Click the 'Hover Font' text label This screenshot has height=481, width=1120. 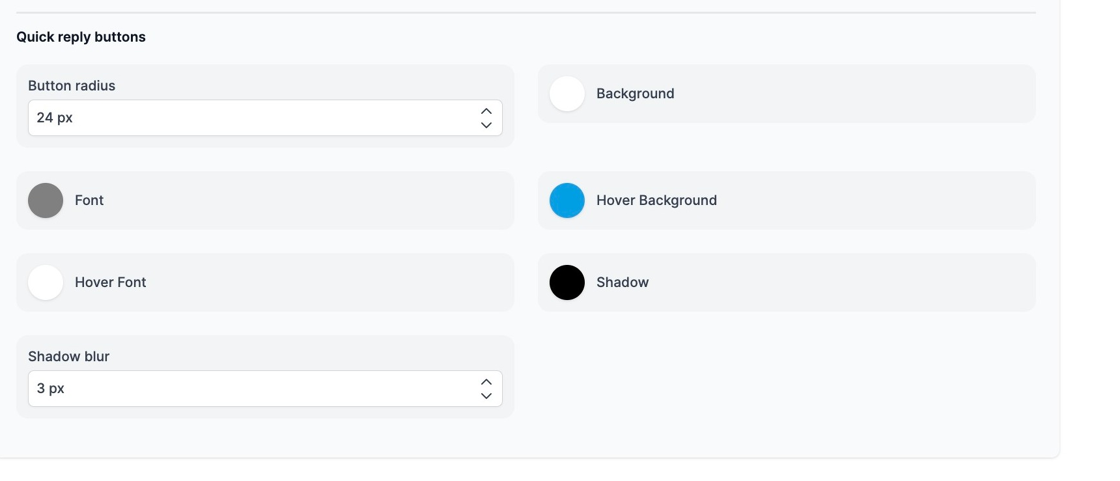110,283
